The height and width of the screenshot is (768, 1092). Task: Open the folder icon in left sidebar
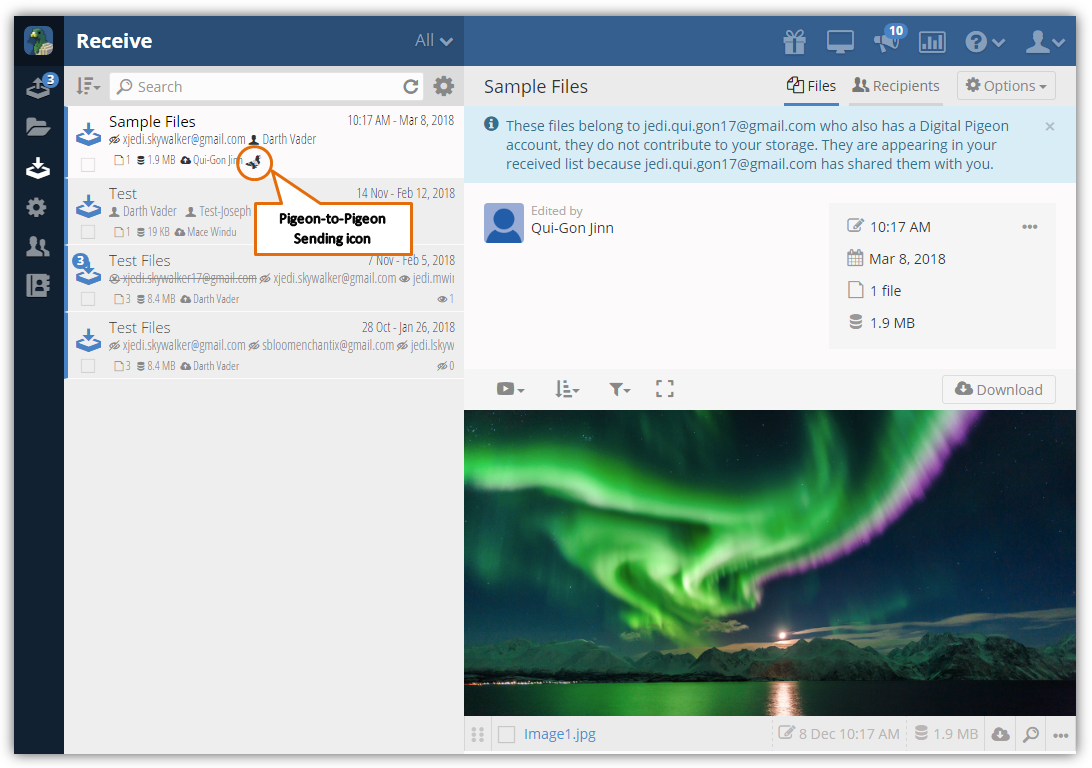tap(37, 127)
